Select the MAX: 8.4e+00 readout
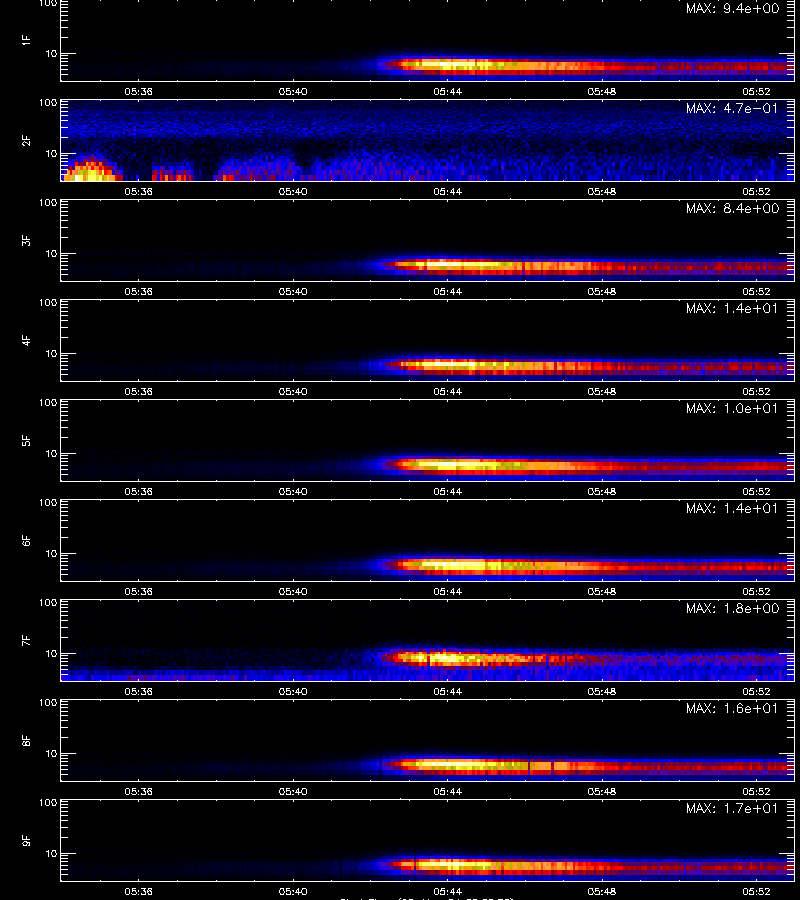This screenshot has height=900, width=800. (x=732, y=208)
